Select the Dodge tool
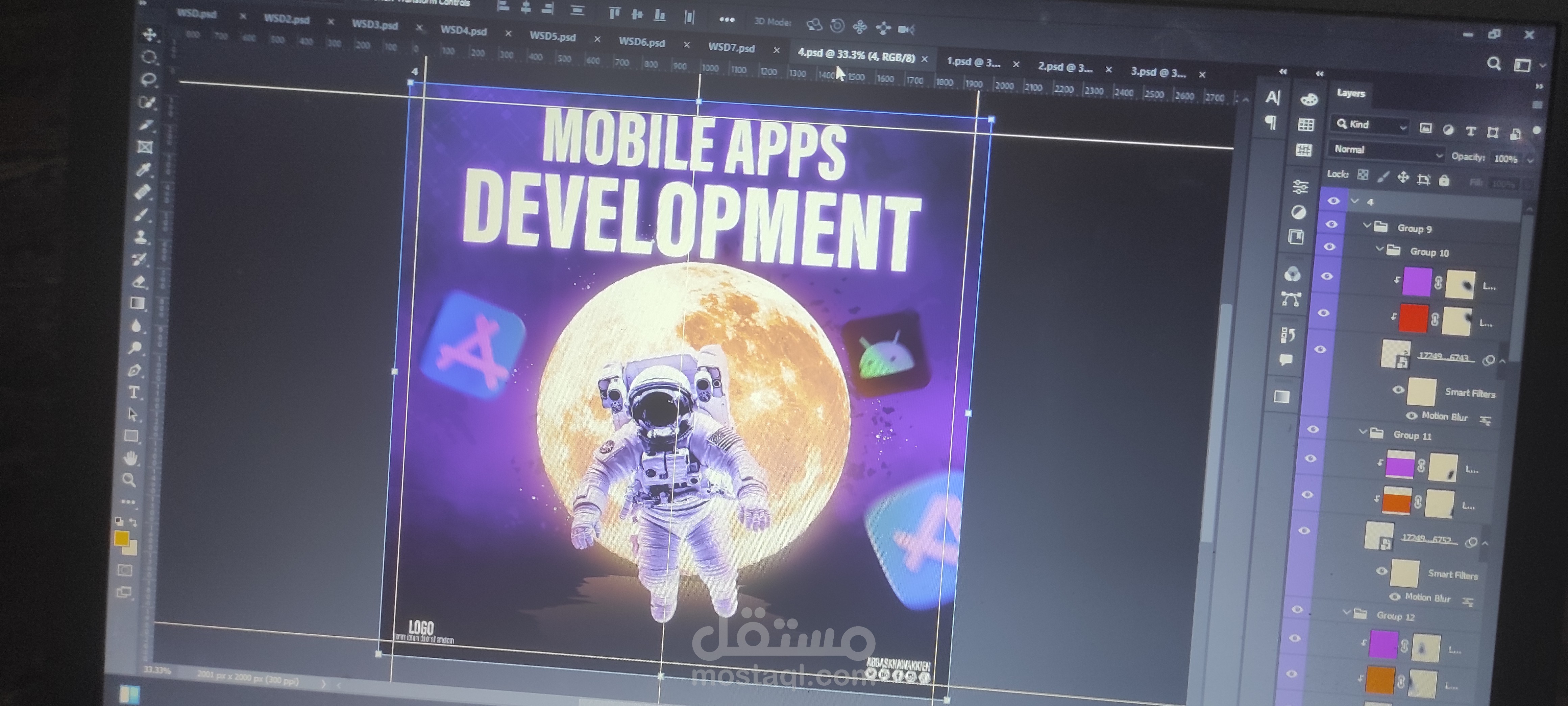This screenshot has width=1568, height=706. [135, 348]
